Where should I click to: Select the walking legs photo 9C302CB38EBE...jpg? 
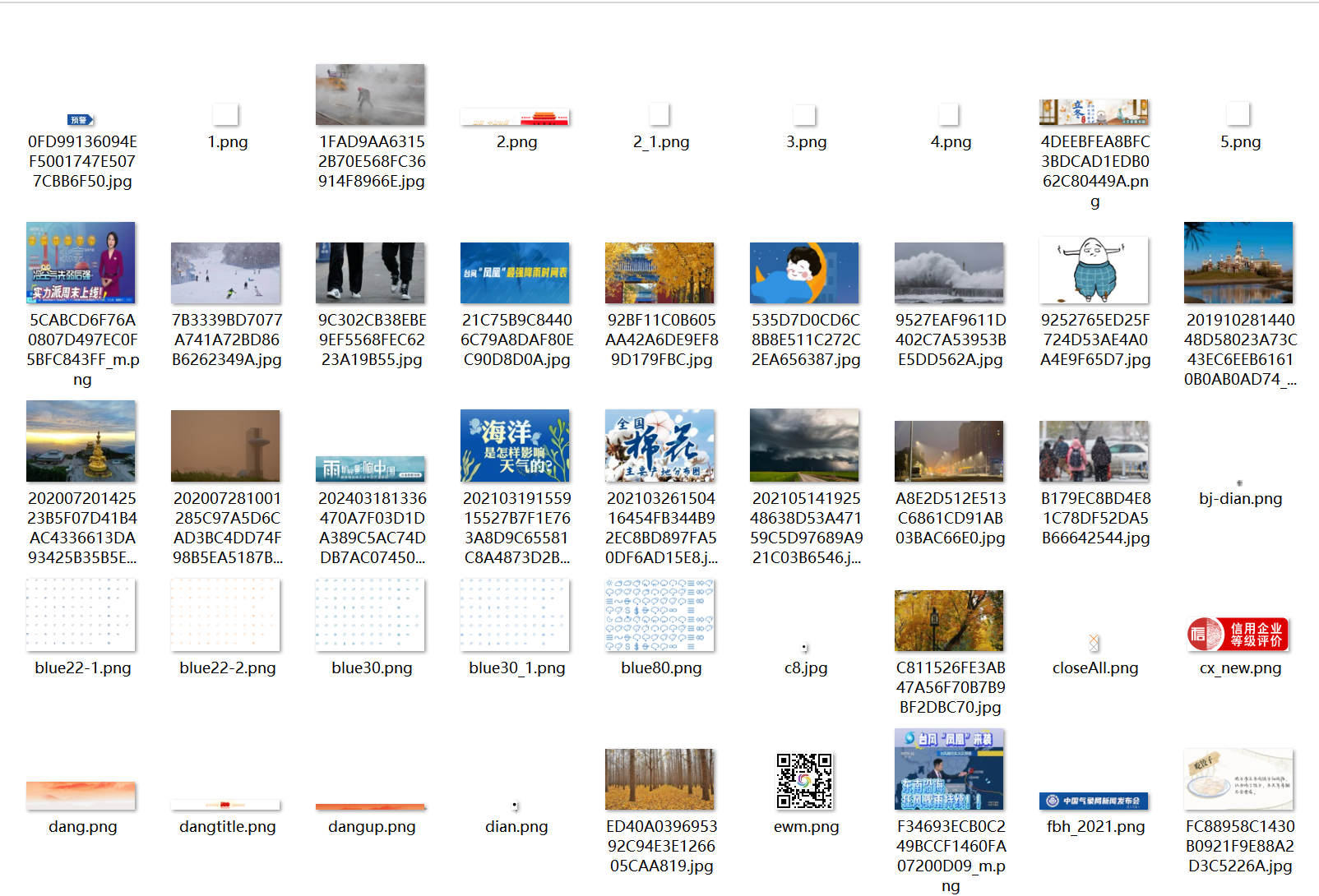370,273
